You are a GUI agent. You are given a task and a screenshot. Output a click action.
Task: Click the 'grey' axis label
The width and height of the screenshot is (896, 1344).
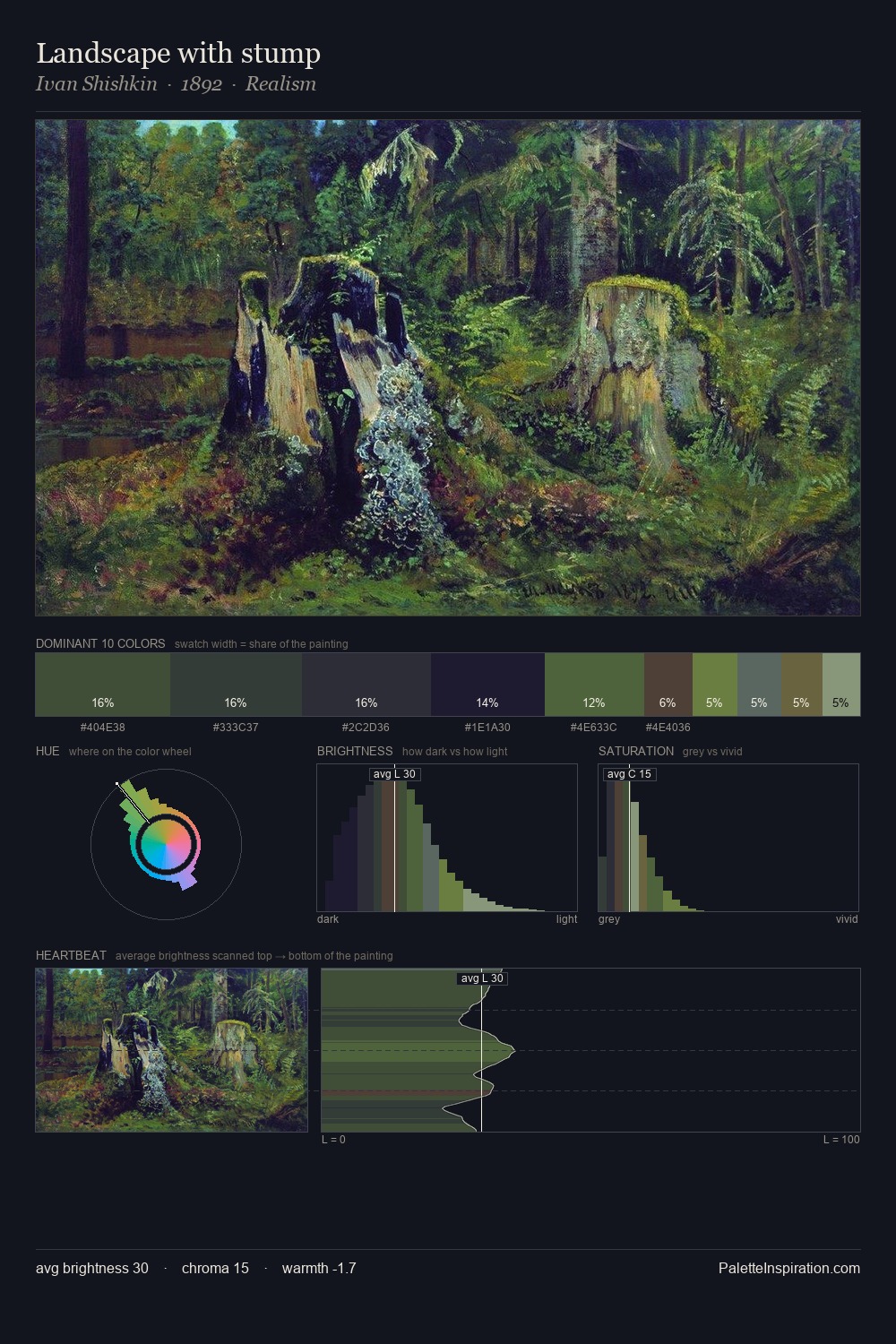[609, 919]
